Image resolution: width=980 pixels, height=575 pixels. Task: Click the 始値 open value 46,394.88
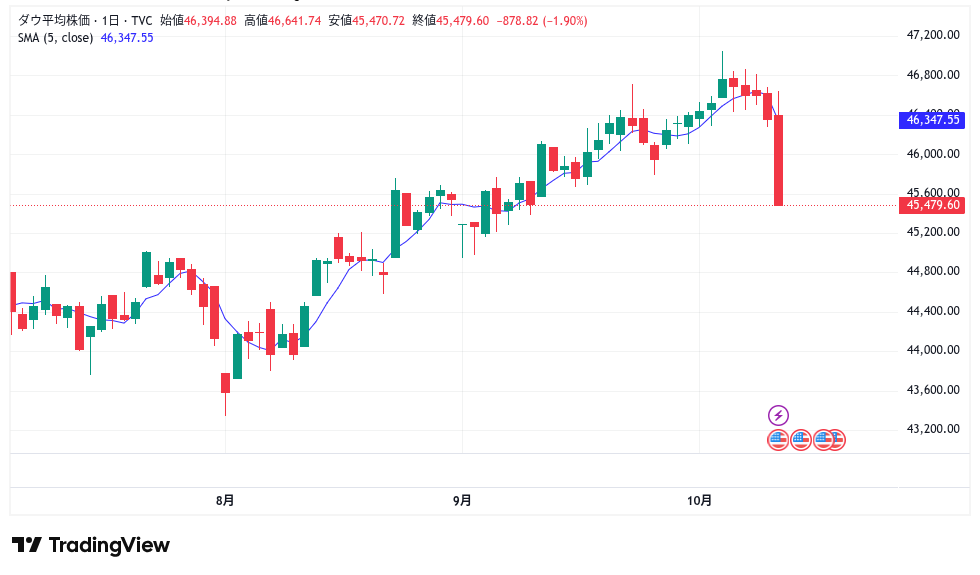[210, 20]
